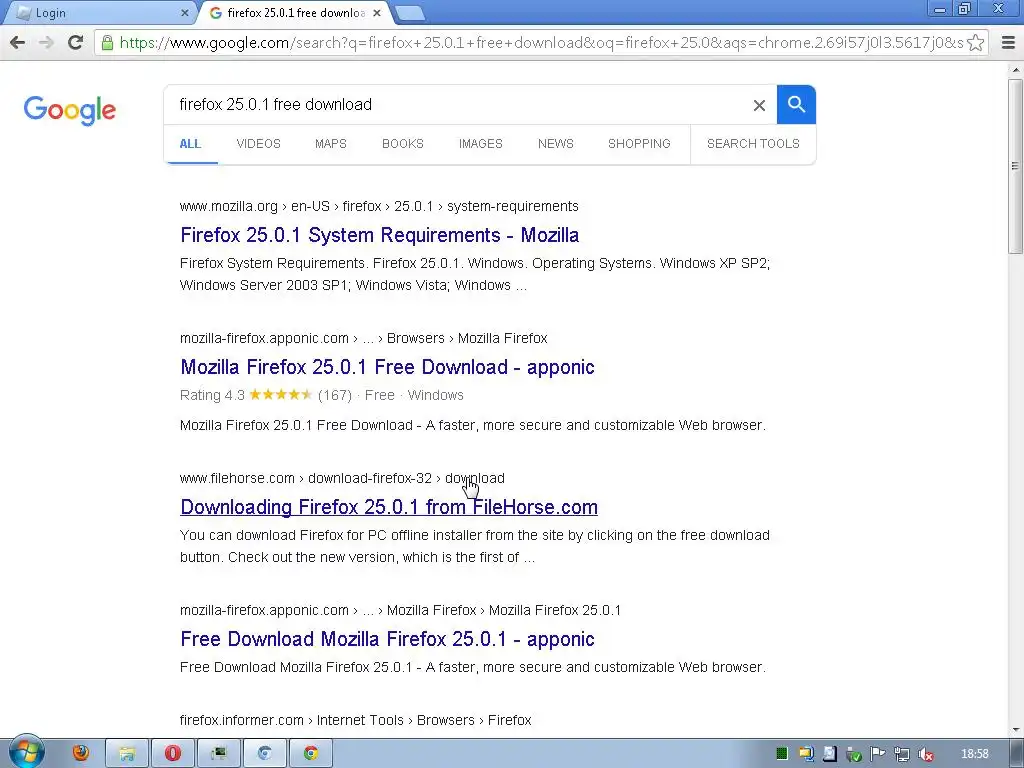Open the file explorer taskbar icon
The width and height of the screenshot is (1024, 768).
pyautogui.click(x=127, y=754)
